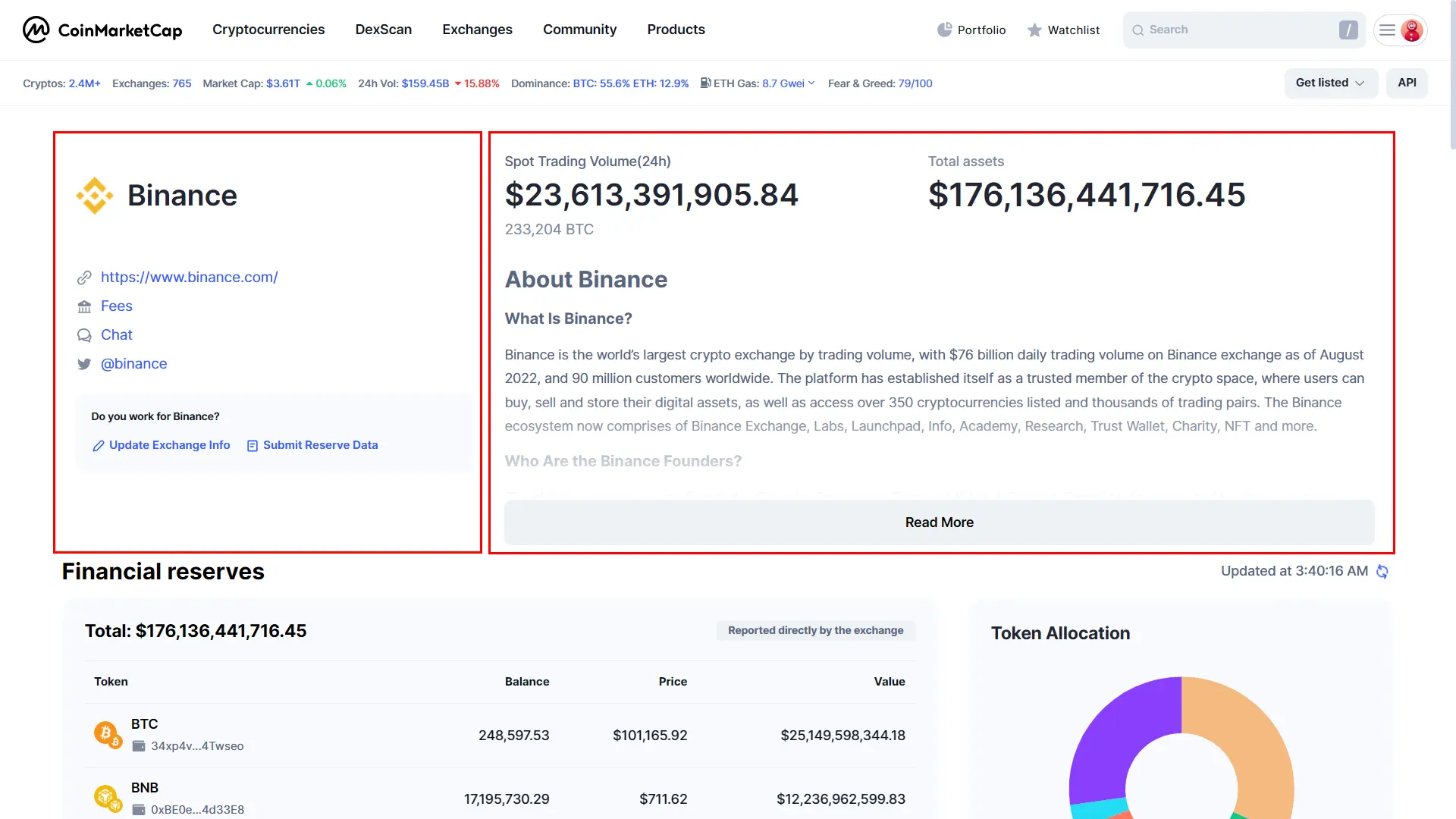This screenshot has width=1456, height=819.
Task: Open the Fees link
Action: pyautogui.click(x=117, y=306)
